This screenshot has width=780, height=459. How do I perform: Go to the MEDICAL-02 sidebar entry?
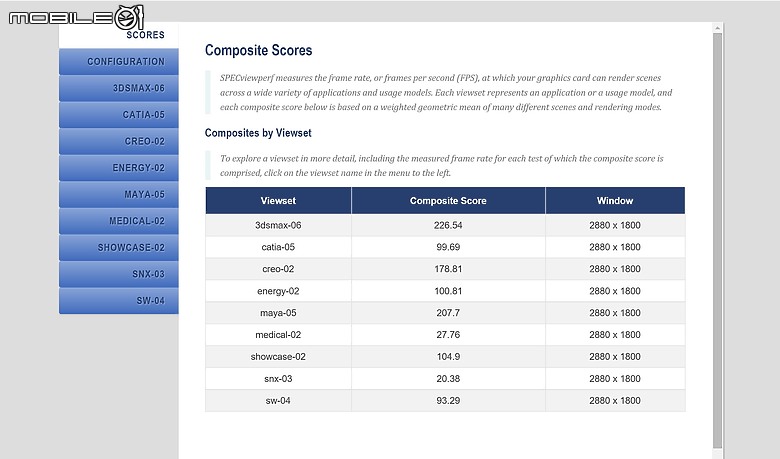click(x=119, y=221)
